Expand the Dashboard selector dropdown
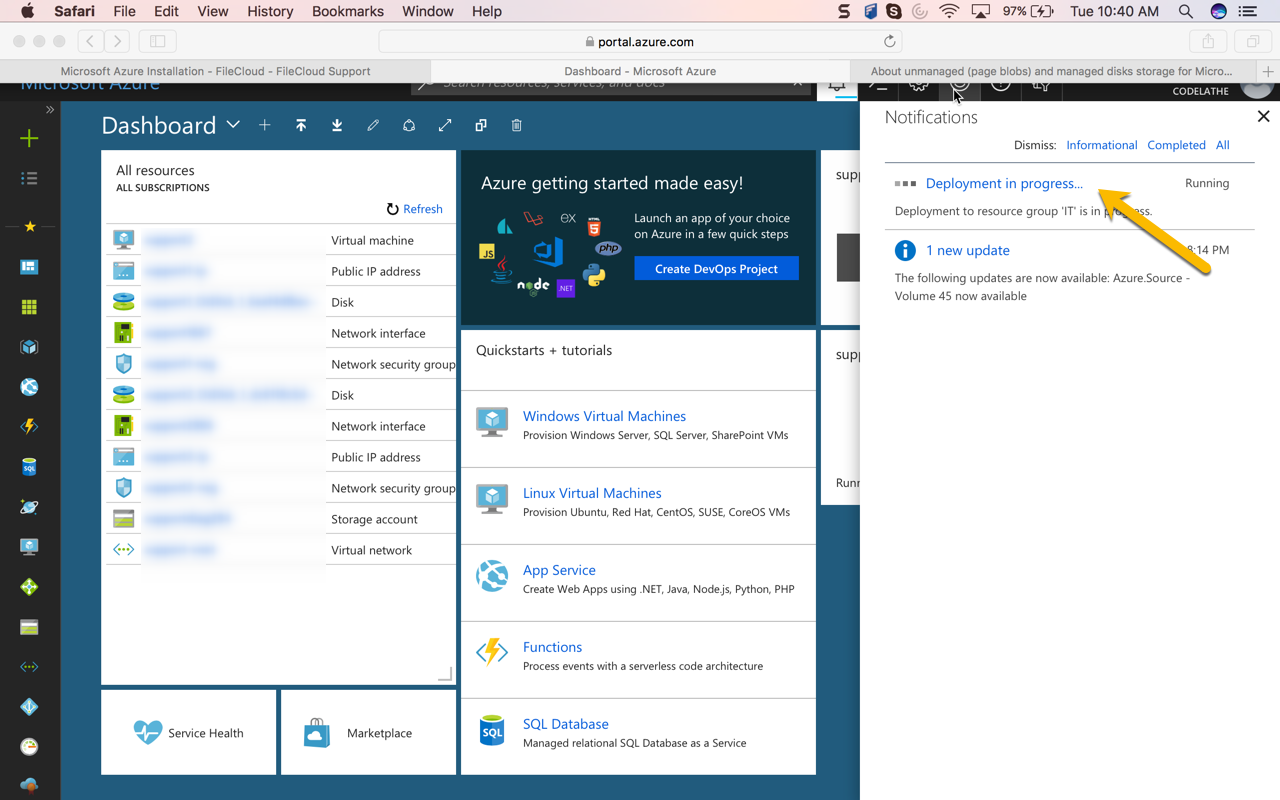Viewport: 1280px width, 800px height. pyautogui.click(x=233, y=125)
